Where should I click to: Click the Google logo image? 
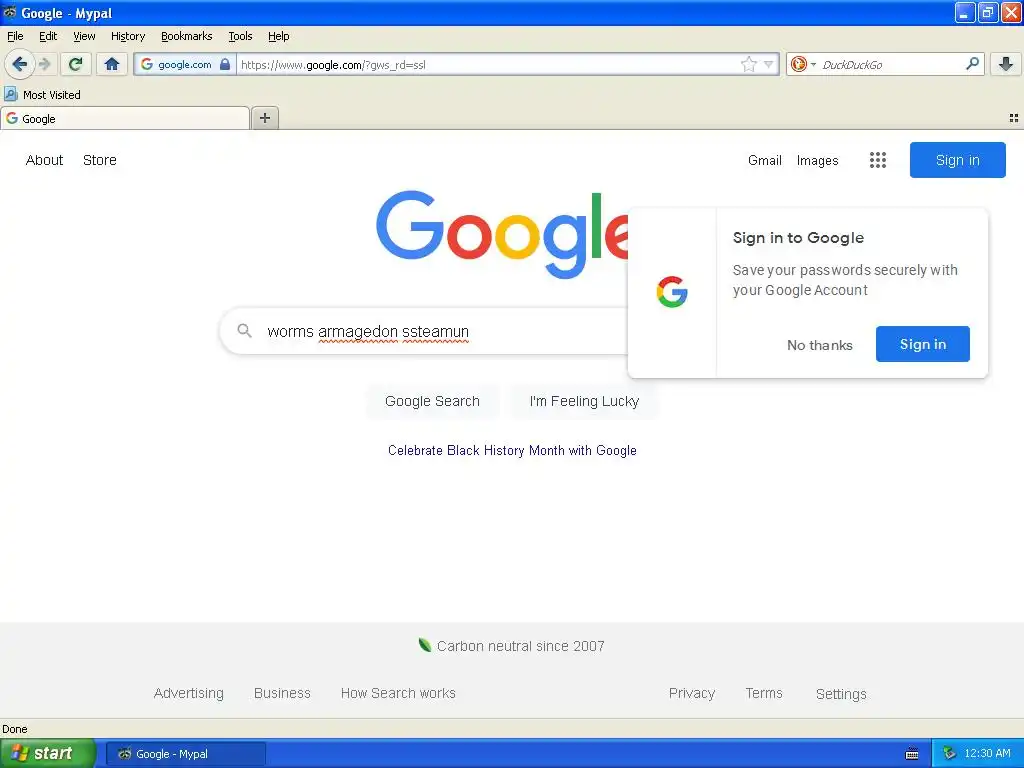pos(502,234)
